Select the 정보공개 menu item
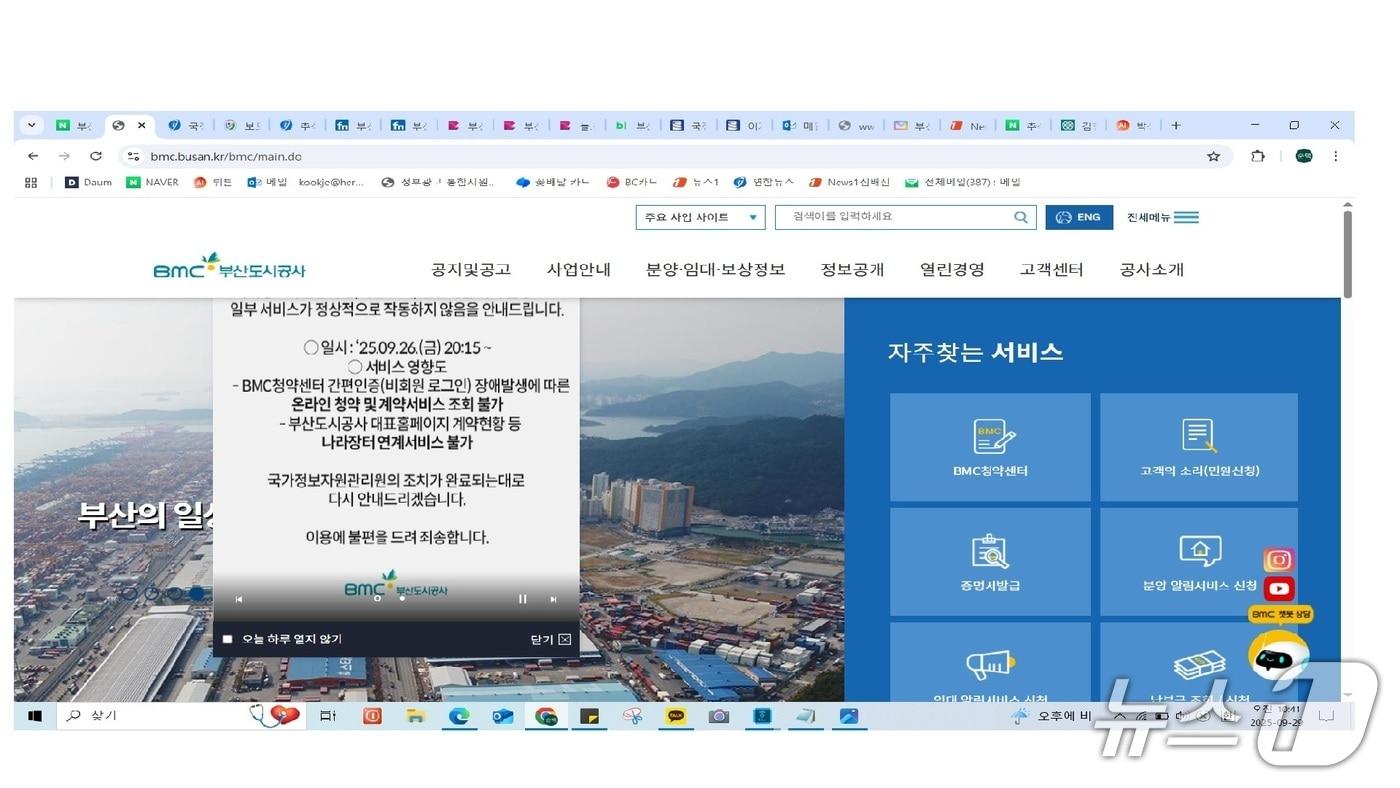Viewport: 1400px width, 788px height. pyautogui.click(x=852, y=269)
